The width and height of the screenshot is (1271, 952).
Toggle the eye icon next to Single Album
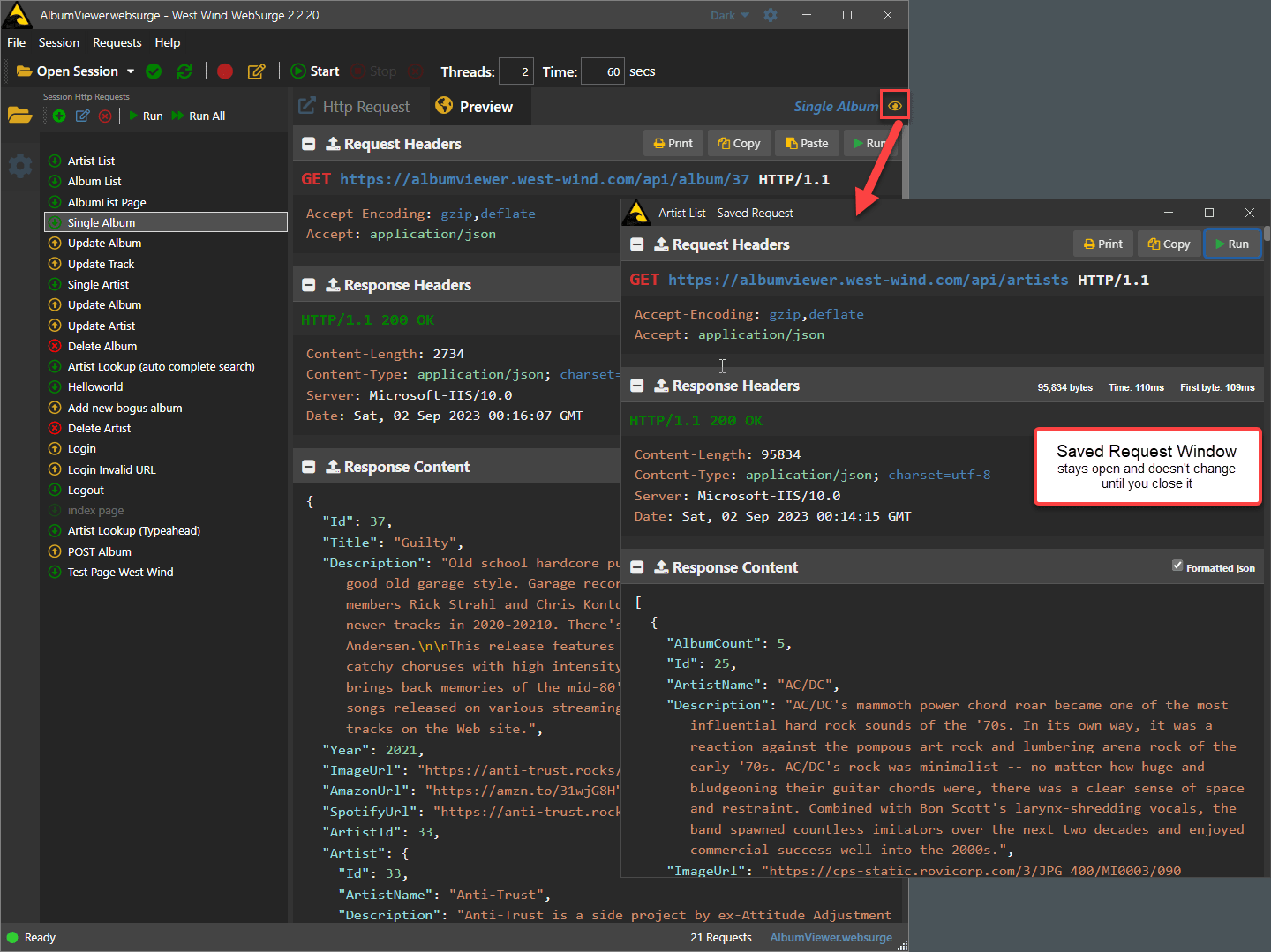click(x=895, y=106)
